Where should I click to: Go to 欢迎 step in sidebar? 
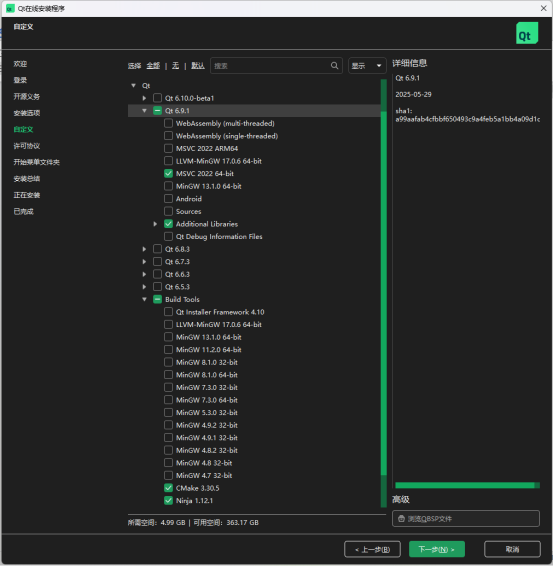click(x=20, y=64)
